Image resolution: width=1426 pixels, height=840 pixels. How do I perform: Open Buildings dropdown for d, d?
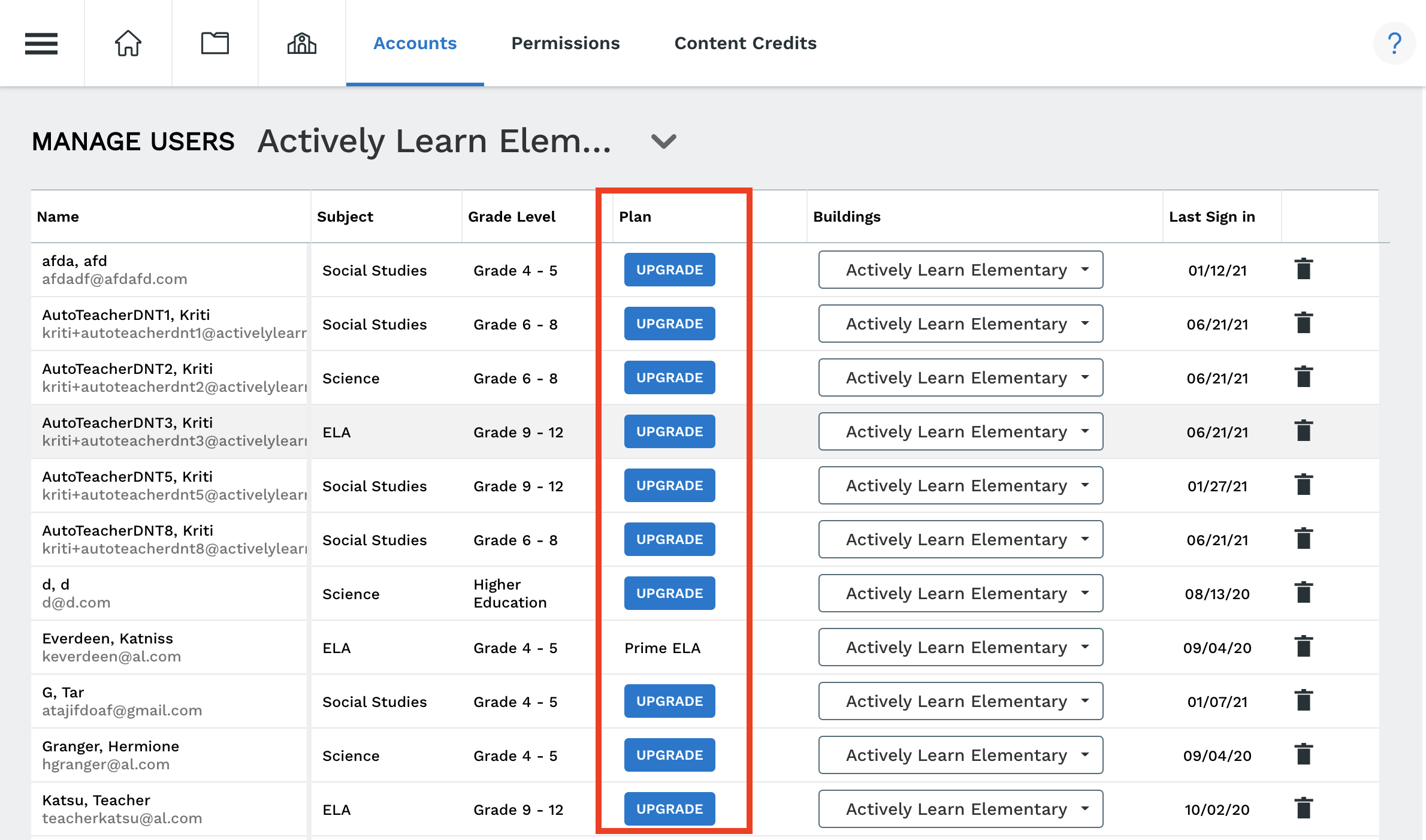[961, 593]
